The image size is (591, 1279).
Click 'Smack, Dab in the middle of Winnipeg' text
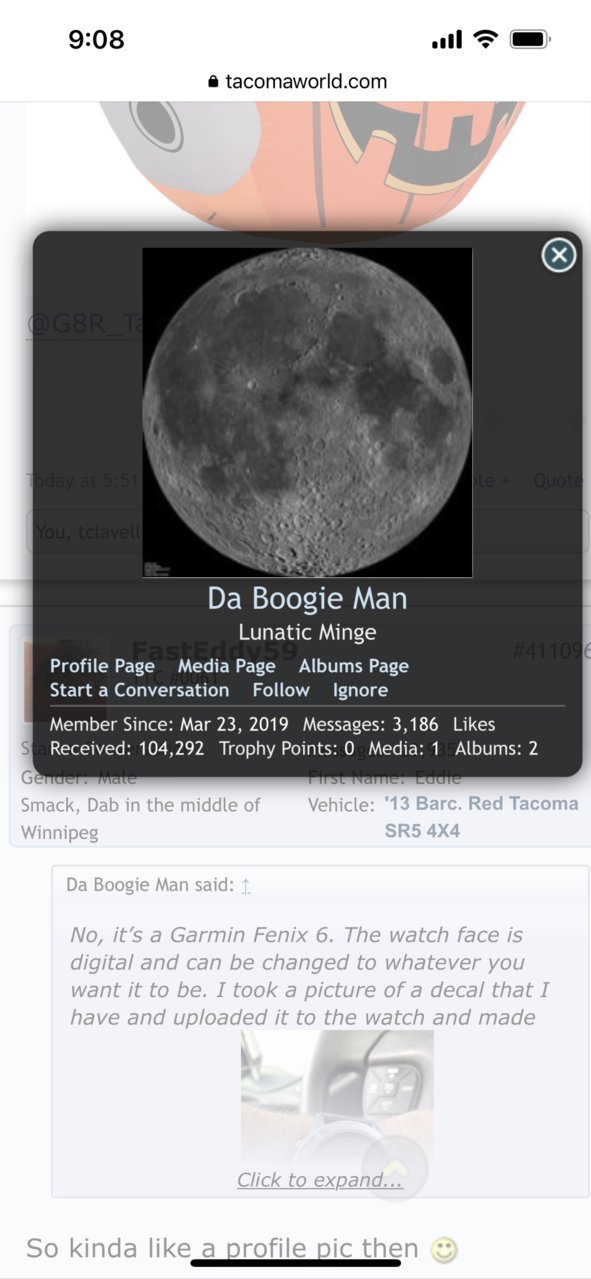pos(140,818)
